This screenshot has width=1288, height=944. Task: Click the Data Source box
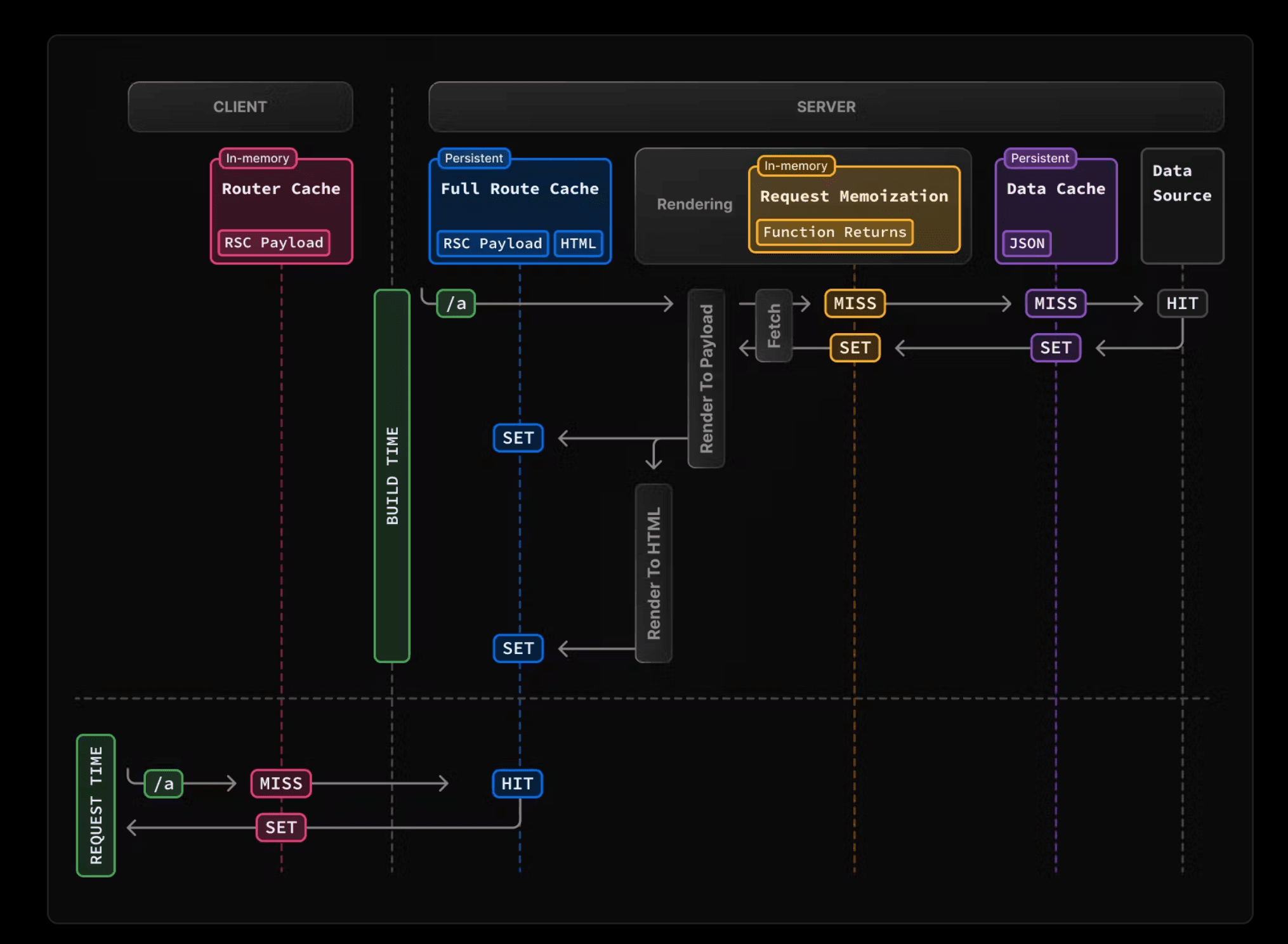point(1181,206)
